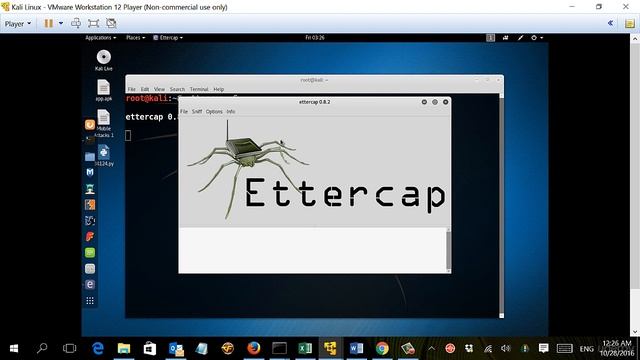Select the app.apk file on the Kali desktop
This screenshot has height=360, width=640.
104,90
